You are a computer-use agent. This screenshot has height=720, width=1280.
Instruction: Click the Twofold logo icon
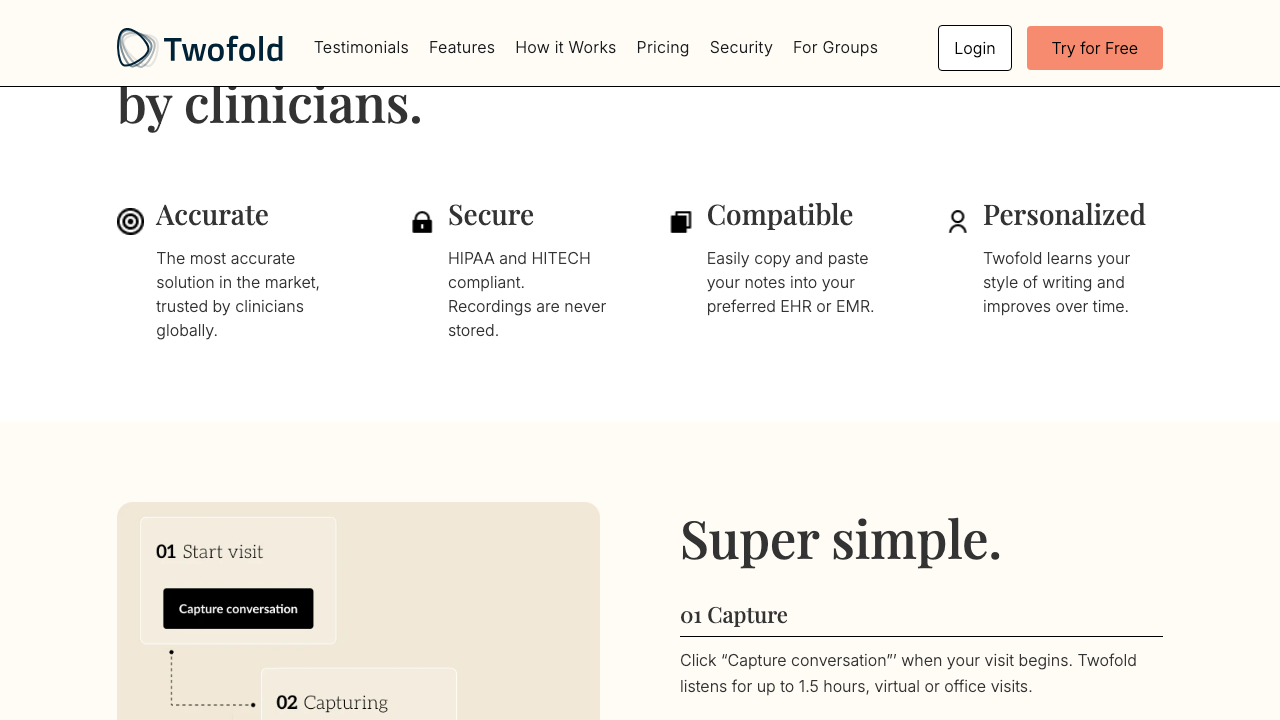(137, 48)
